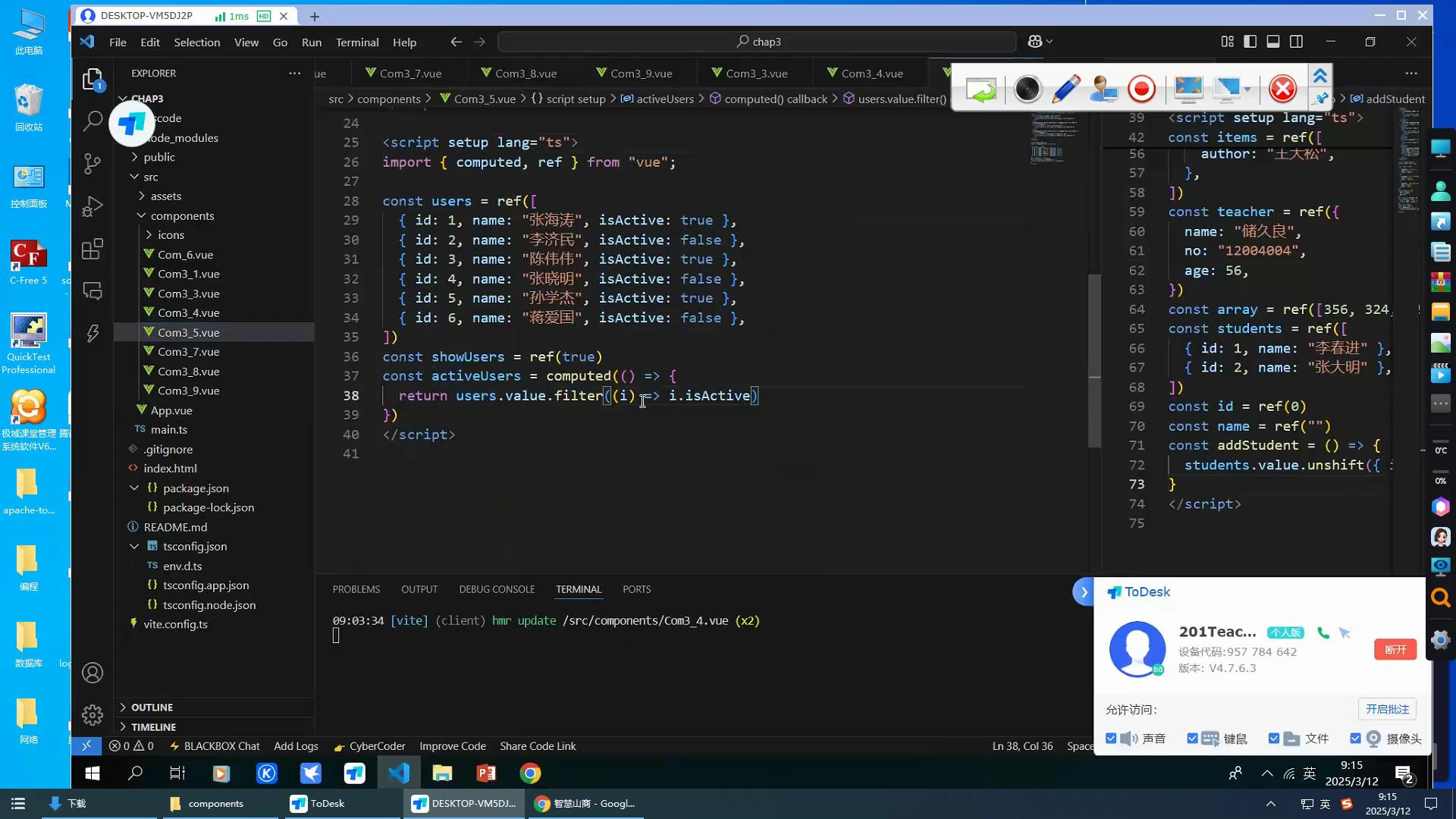Click the red record button in the floating toolbar
Image resolution: width=1456 pixels, height=819 pixels.
click(x=1141, y=89)
